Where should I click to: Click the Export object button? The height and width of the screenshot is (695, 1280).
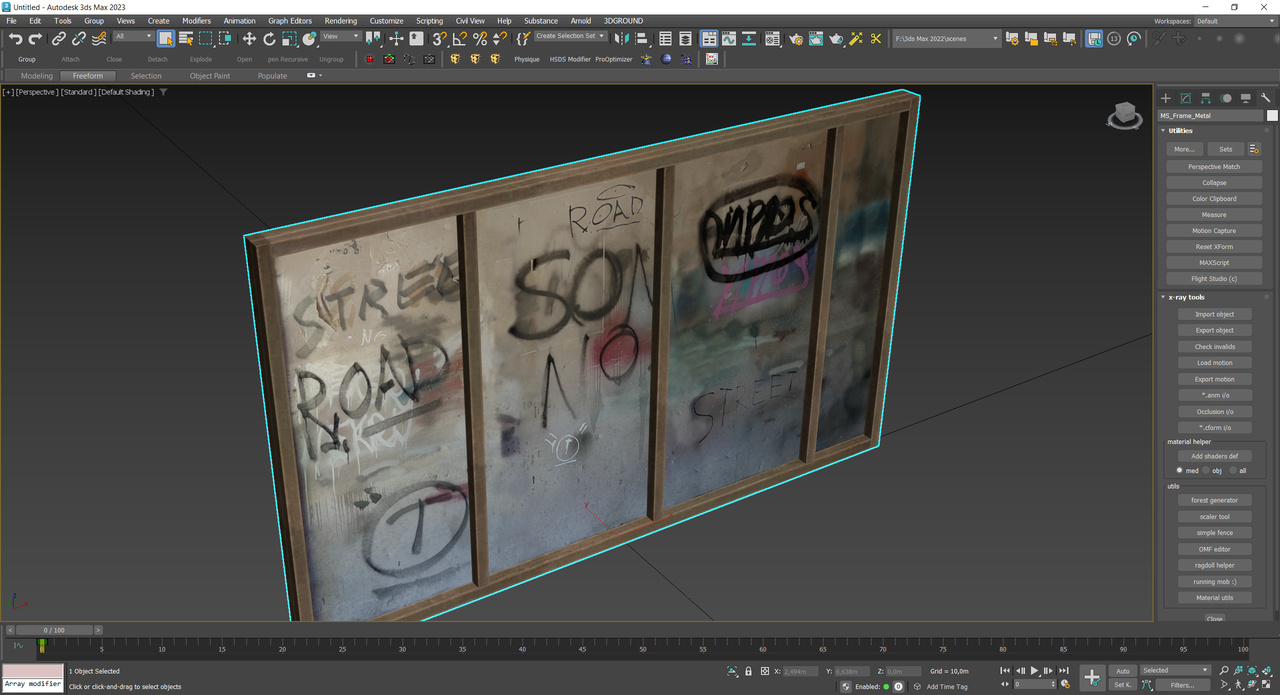(1214, 330)
